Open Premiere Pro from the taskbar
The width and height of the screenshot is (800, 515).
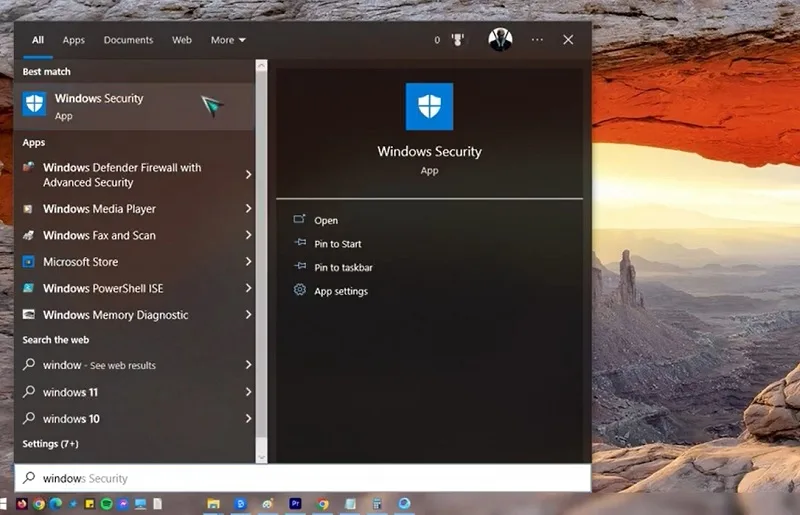tap(295, 504)
